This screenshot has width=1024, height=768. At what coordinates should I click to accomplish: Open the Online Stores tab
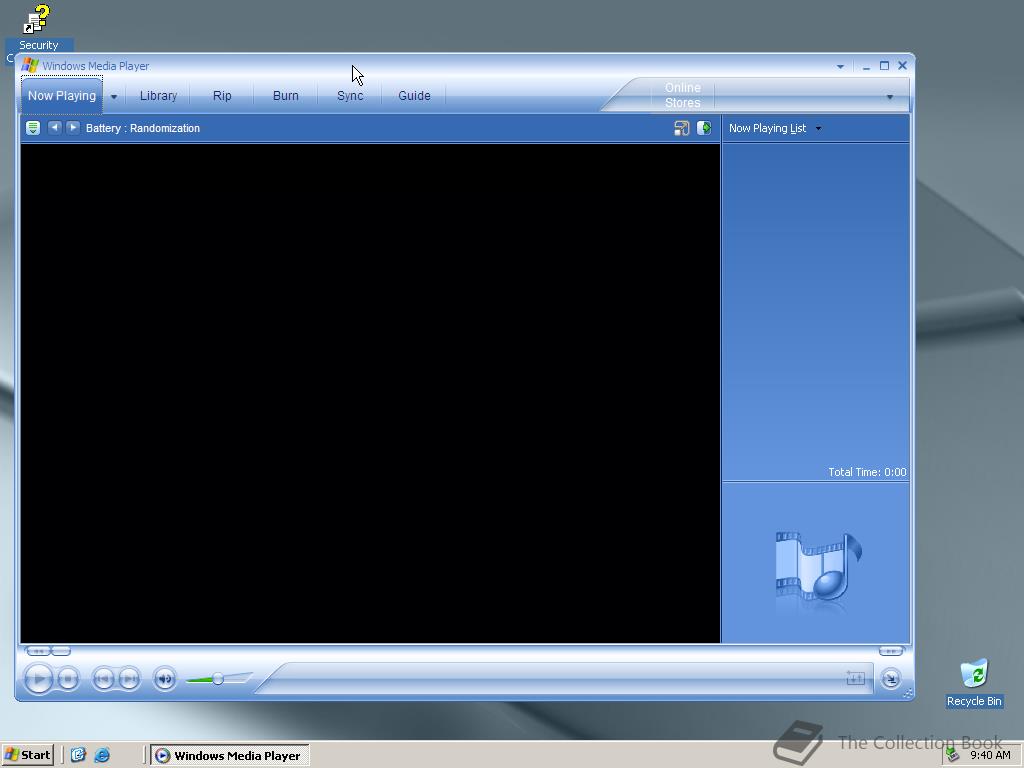coord(682,95)
